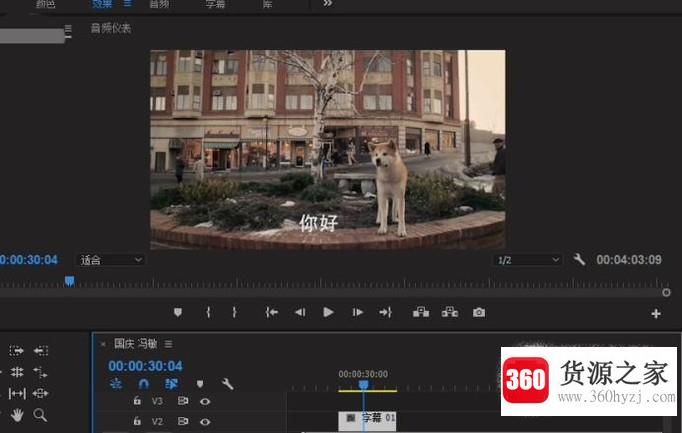Image resolution: width=682 pixels, height=433 pixels.
Task: Open the 适合 zoom level dropdown
Action: 110,260
